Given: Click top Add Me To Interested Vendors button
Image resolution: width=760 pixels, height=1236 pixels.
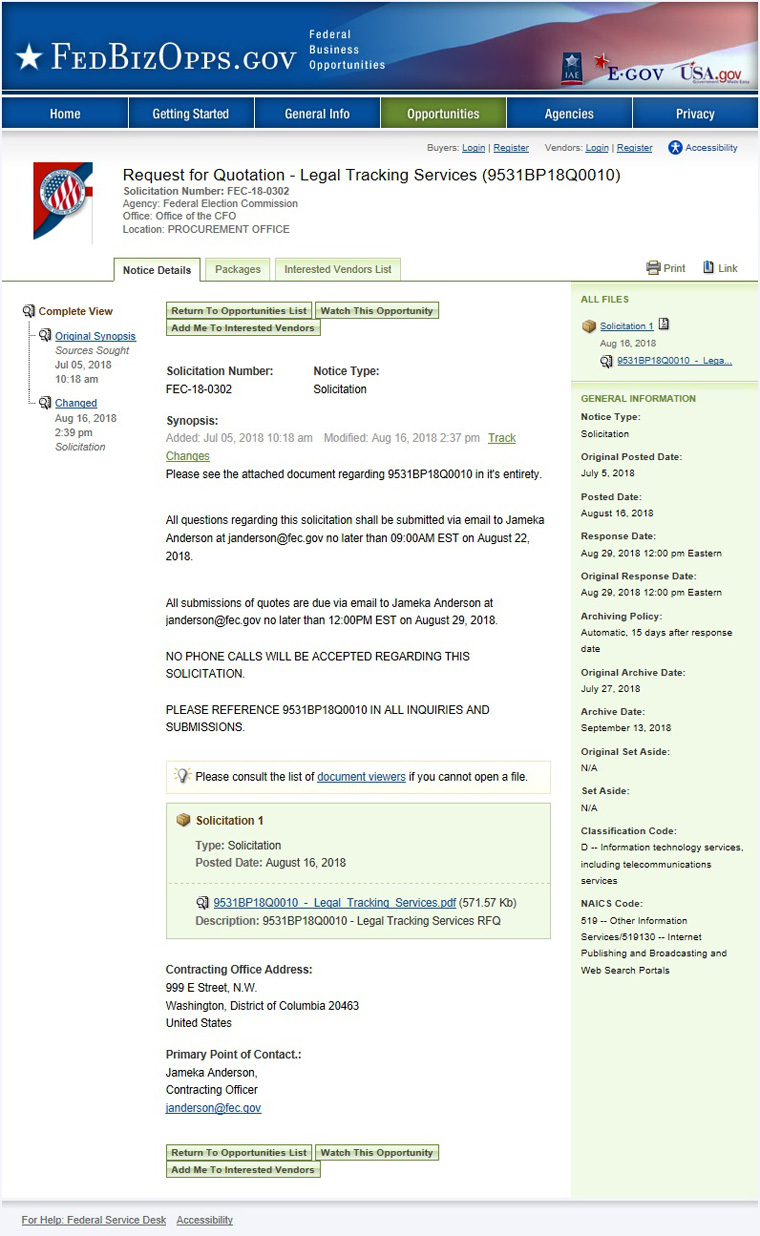Looking at the screenshot, I should 243,328.
